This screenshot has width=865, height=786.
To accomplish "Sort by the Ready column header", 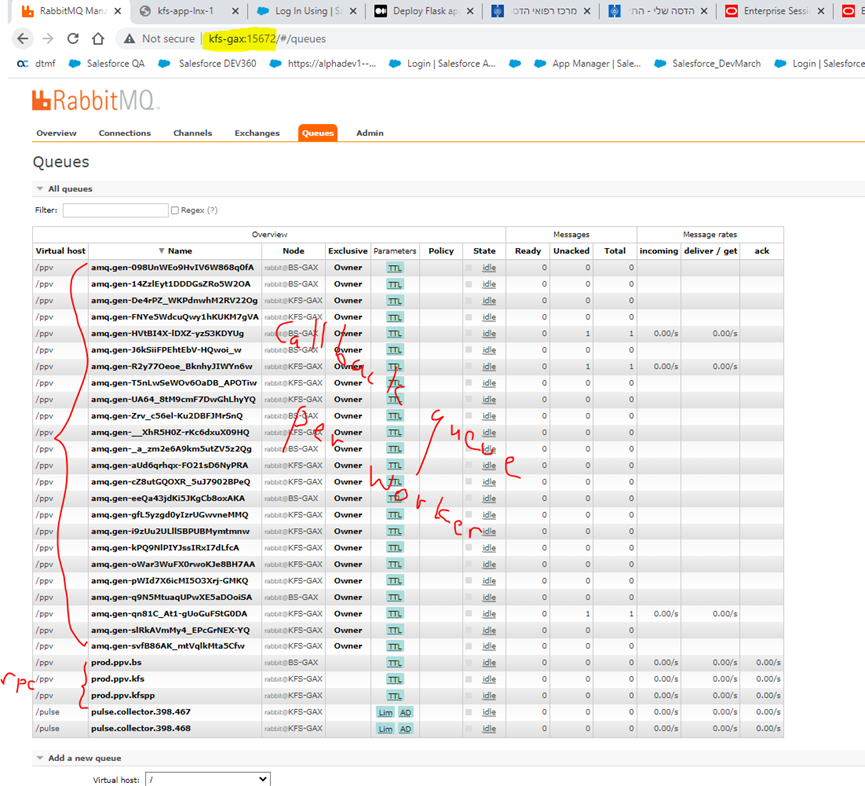I will point(528,250).
